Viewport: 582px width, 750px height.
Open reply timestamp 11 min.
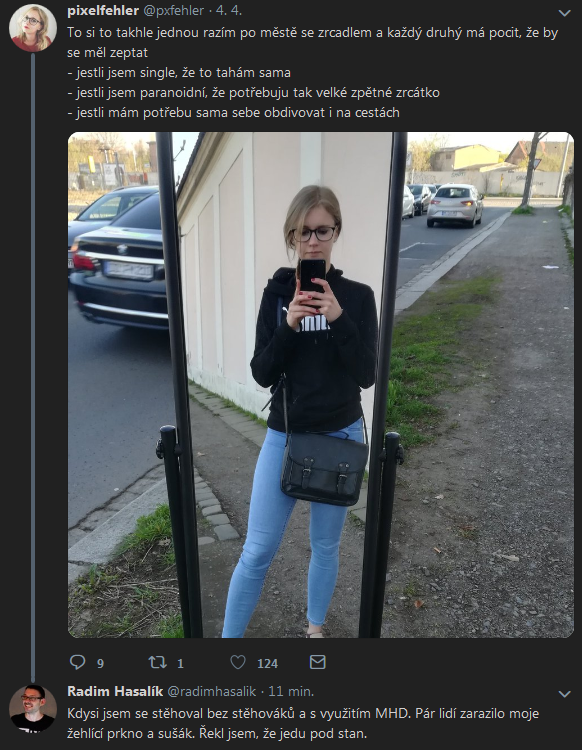coord(291,691)
